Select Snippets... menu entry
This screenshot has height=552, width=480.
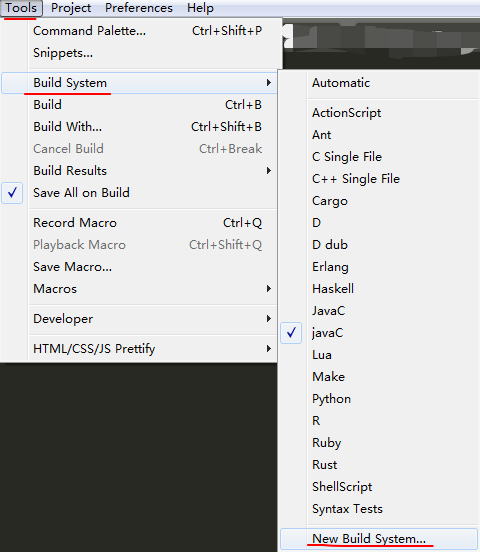click(139, 53)
